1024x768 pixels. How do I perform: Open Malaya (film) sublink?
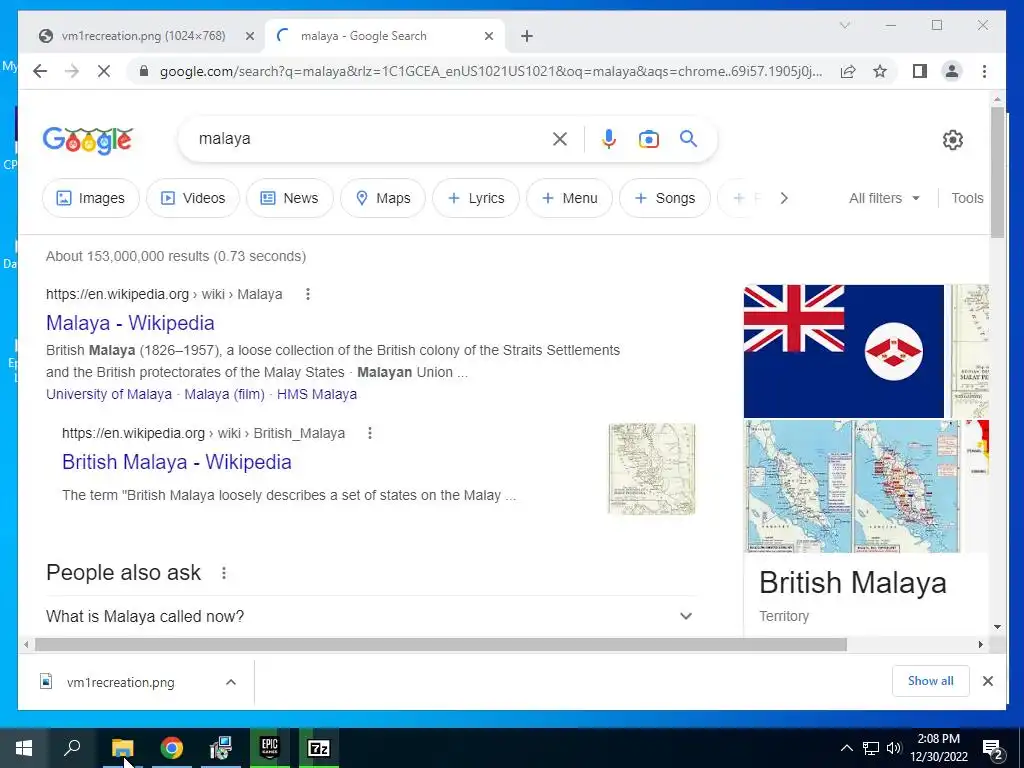[224, 394]
